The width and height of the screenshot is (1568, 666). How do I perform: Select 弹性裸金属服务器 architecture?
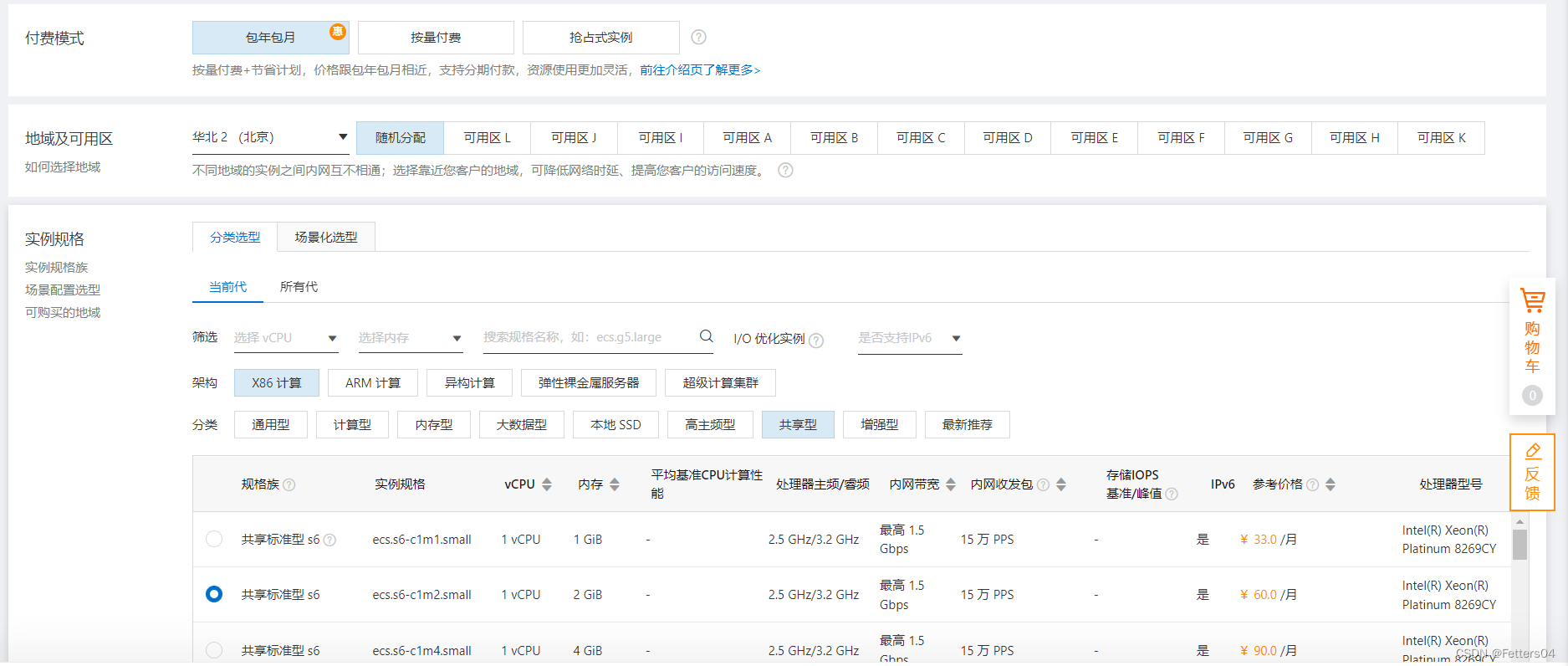point(589,383)
